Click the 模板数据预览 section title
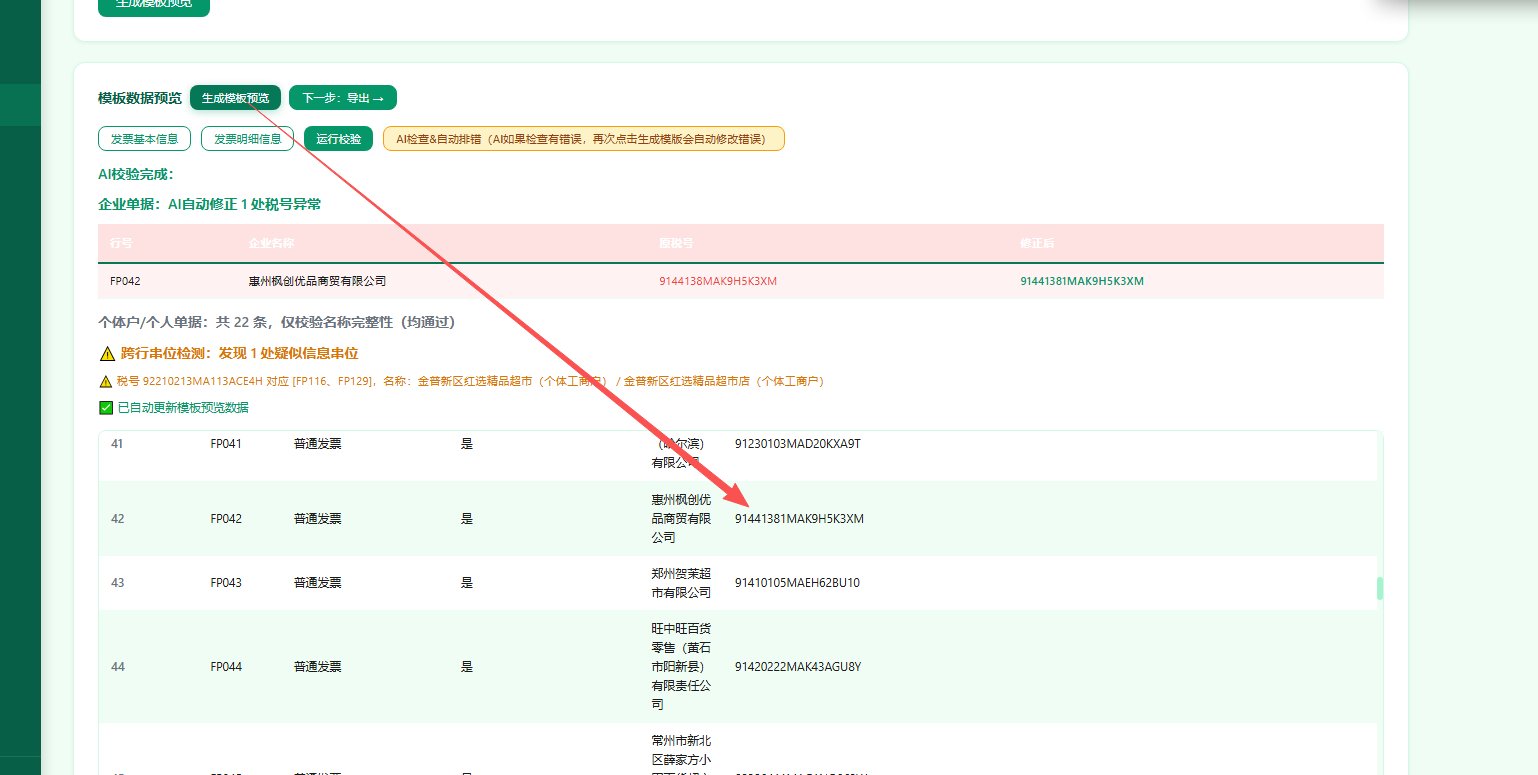Viewport: 1538px width, 775px height. click(140, 98)
